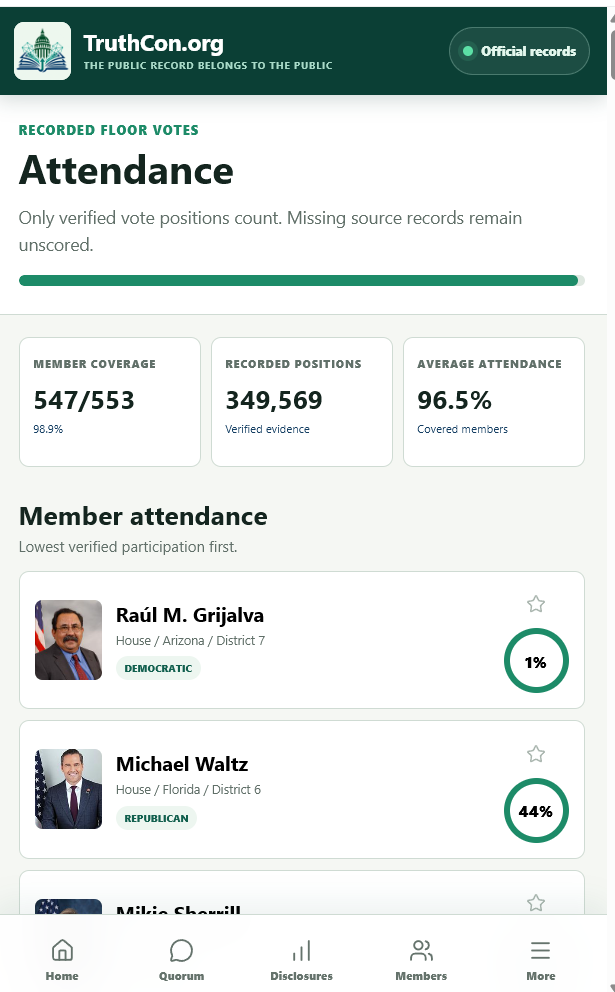
Task: Click the Official records badge
Action: coord(519,51)
